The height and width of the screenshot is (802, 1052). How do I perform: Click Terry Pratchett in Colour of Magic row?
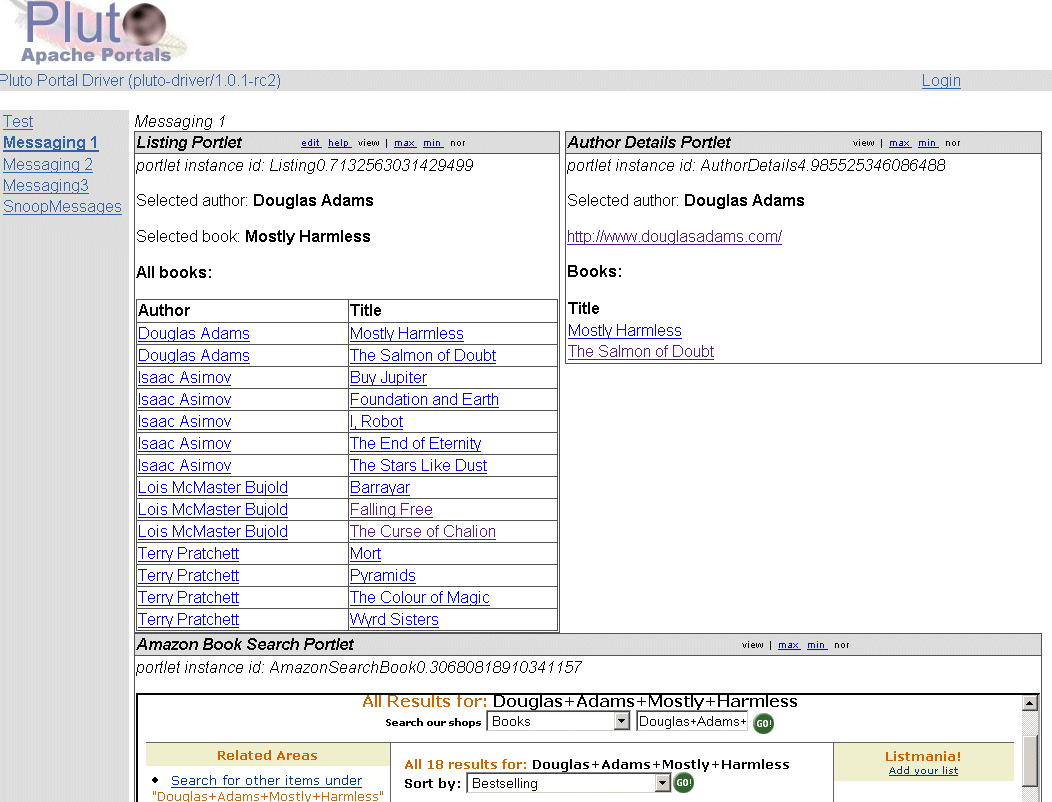pos(189,597)
